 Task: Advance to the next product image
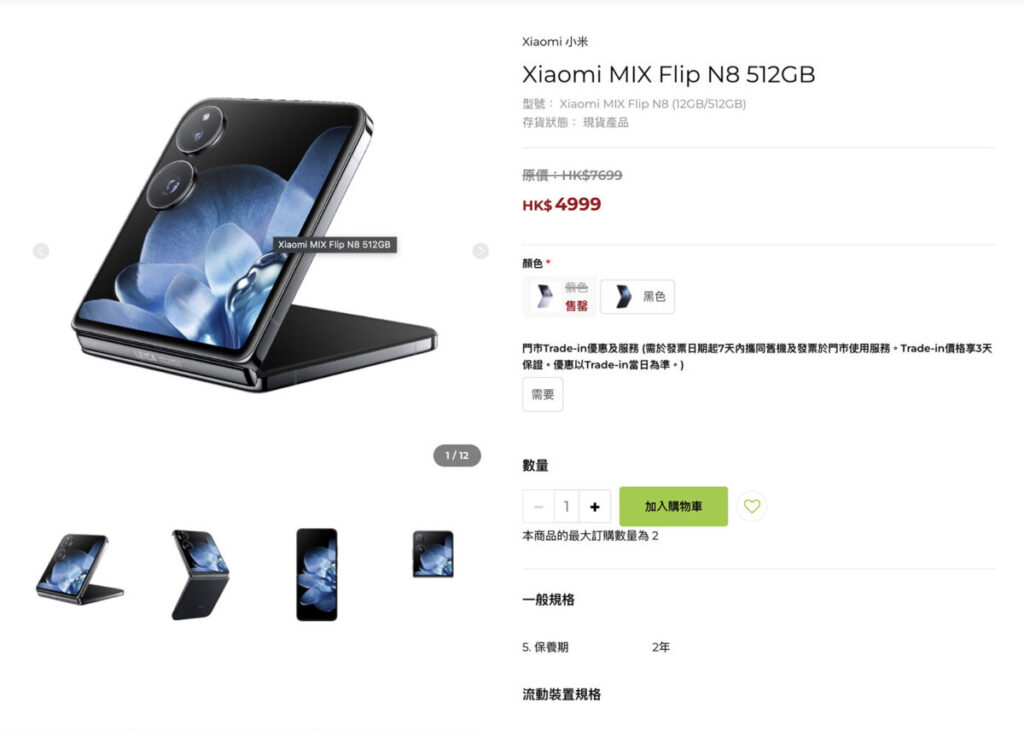[481, 251]
